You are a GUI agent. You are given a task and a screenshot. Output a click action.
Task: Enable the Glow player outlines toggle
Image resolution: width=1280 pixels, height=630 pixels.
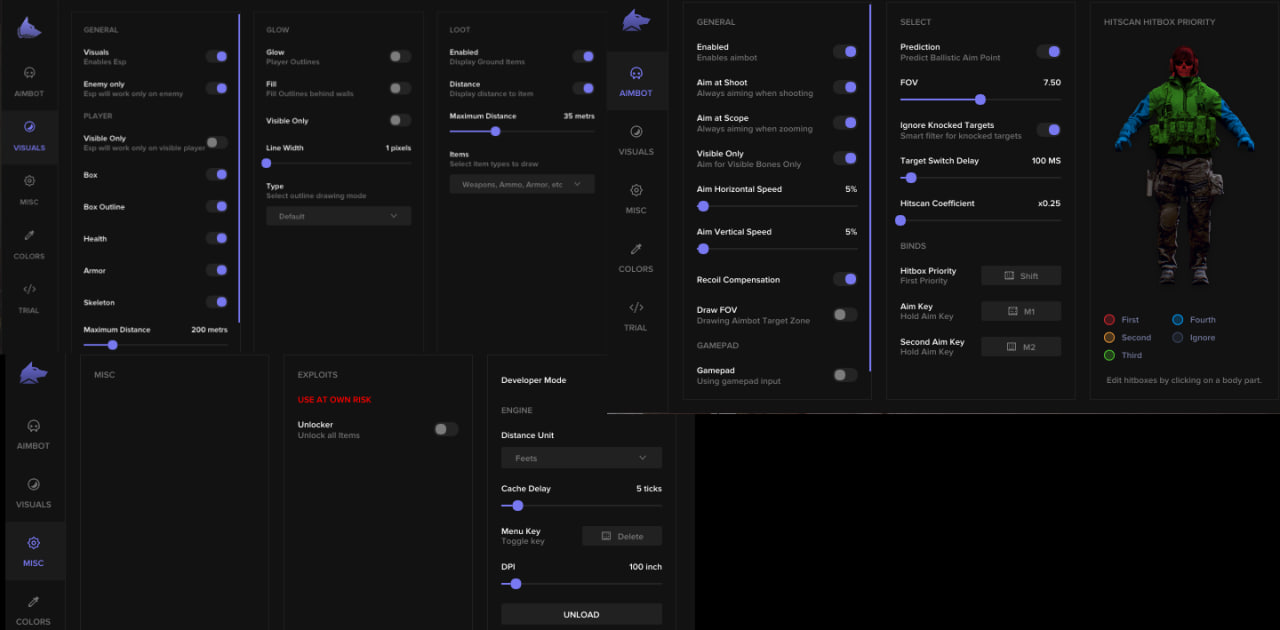pyautogui.click(x=399, y=57)
